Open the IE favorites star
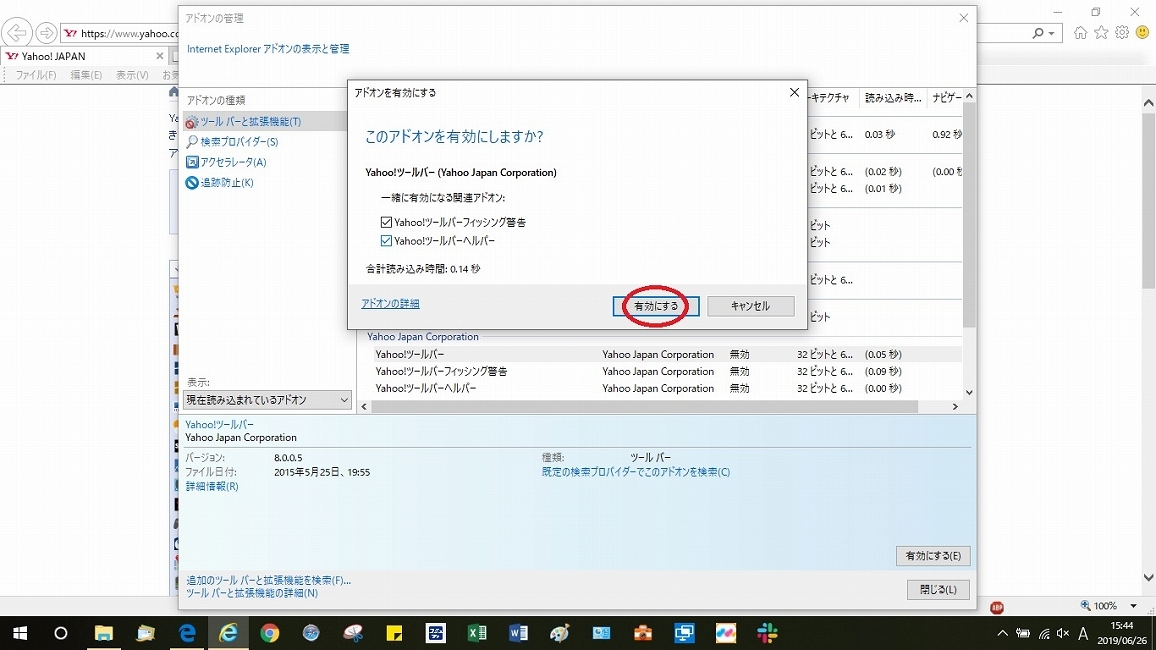 [x=1101, y=32]
